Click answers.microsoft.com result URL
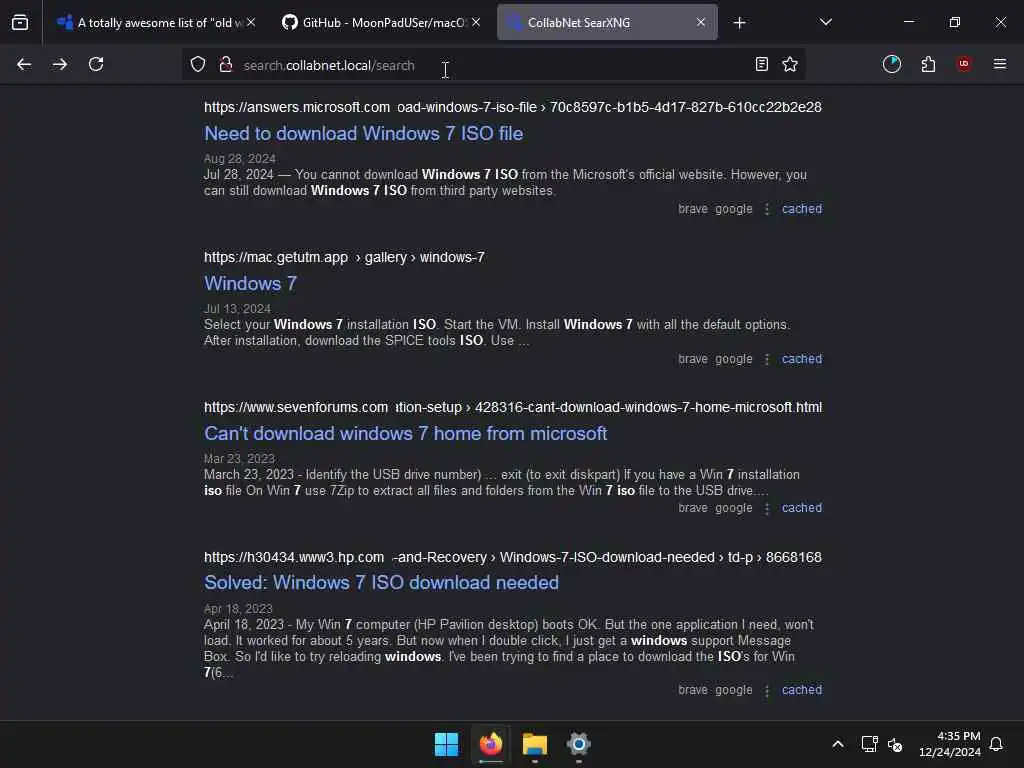Viewport: 1024px width, 768px height. [513, 107]
